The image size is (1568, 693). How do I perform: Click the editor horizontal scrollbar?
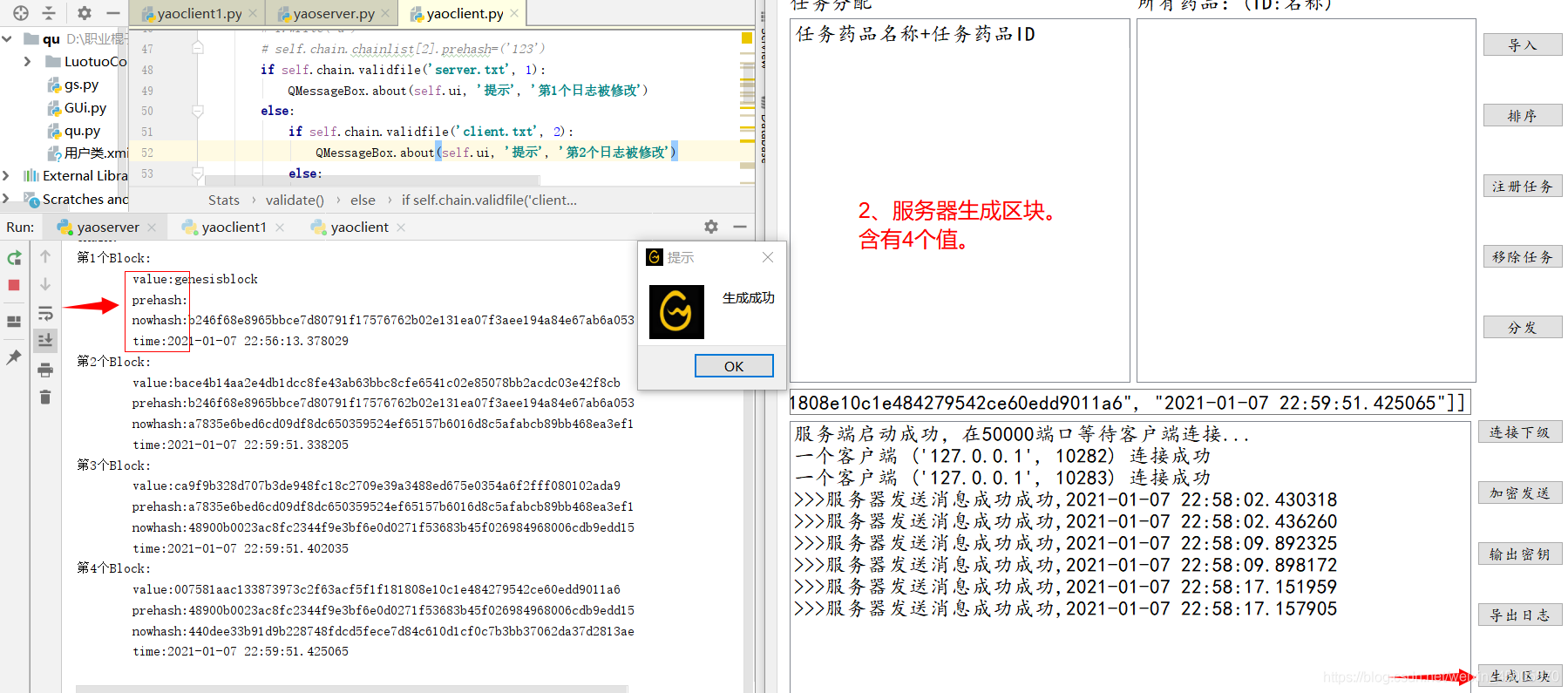tap(370, 180)
